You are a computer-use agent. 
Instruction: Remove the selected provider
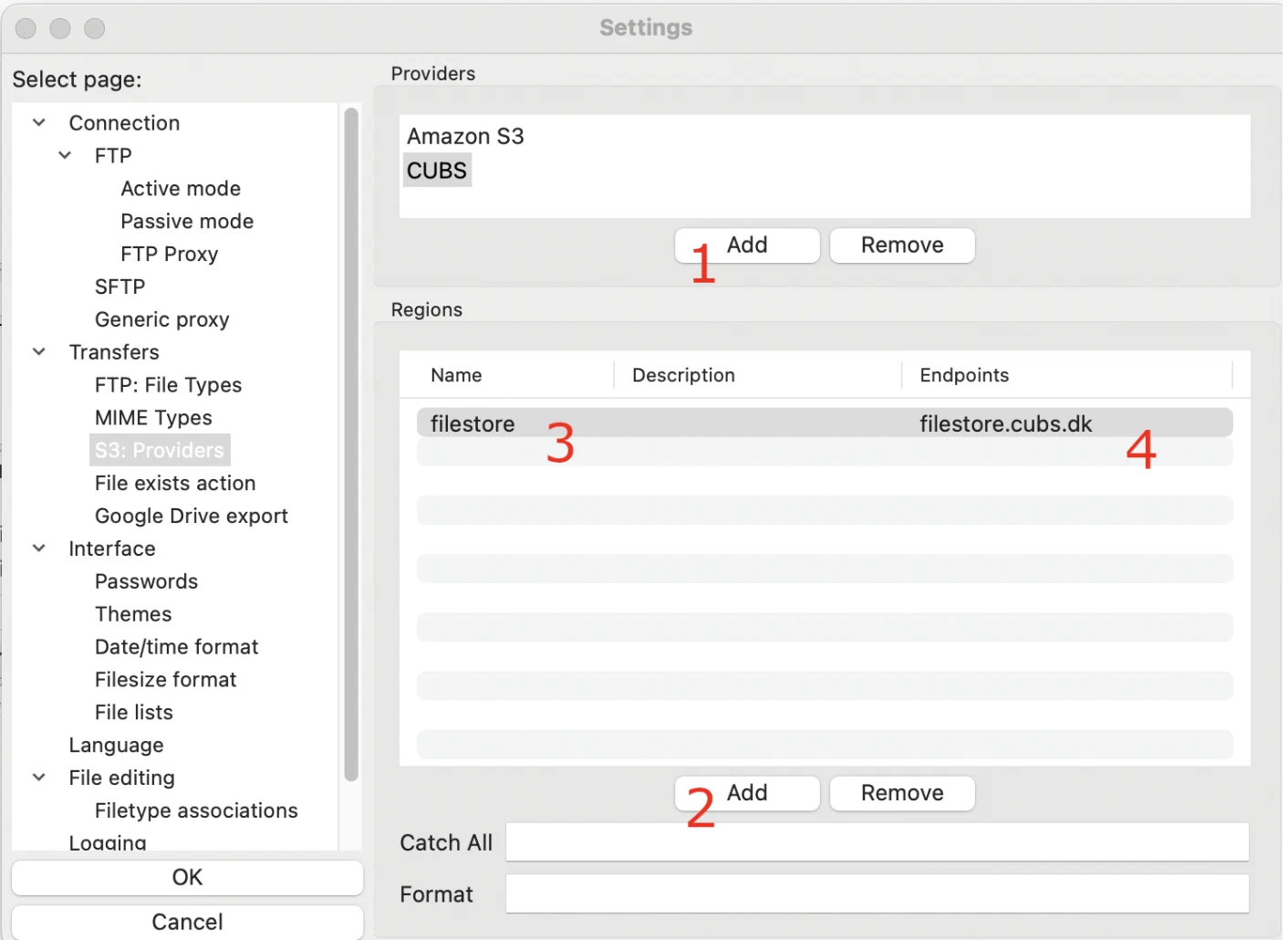coord(901,245)
